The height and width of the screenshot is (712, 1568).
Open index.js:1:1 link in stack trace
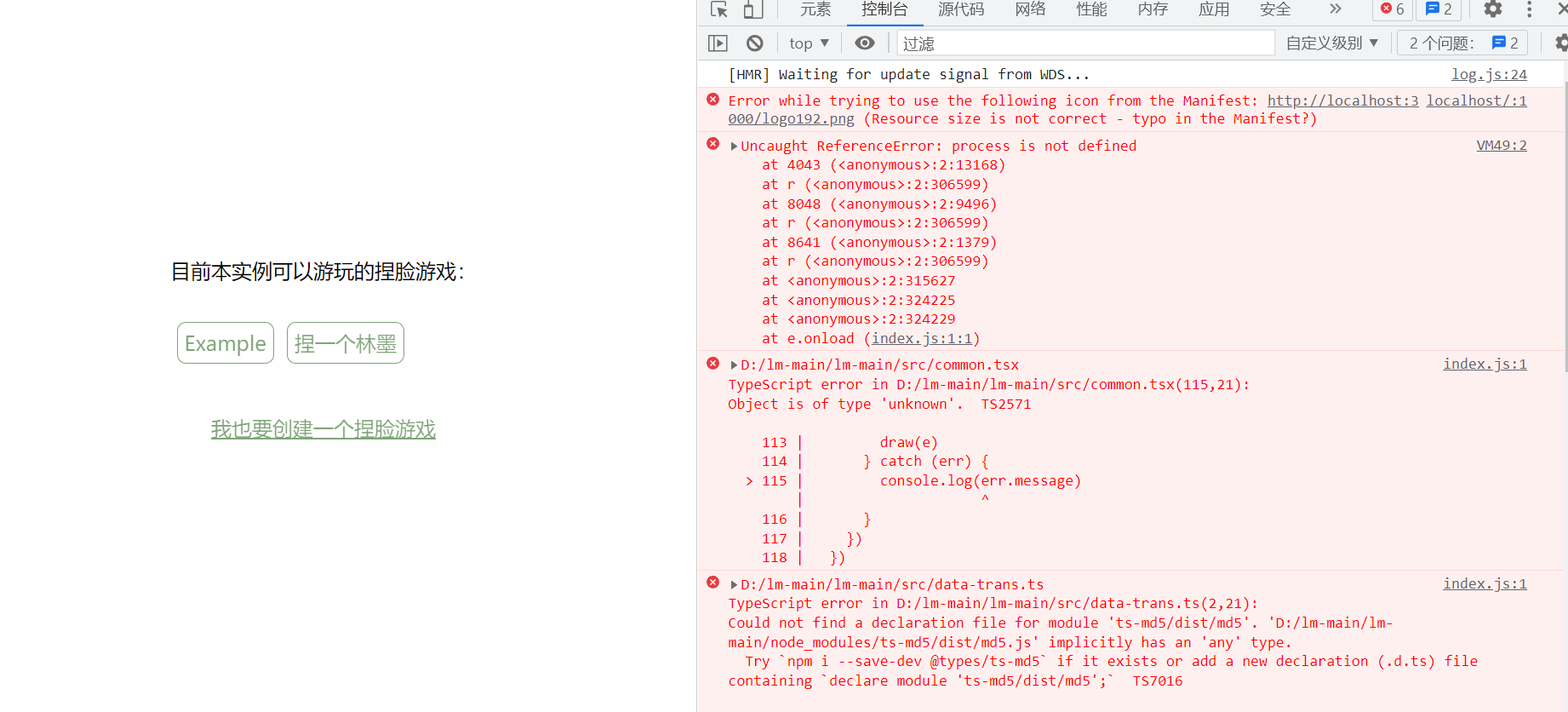pyautogui.click(x=922, y=339)
